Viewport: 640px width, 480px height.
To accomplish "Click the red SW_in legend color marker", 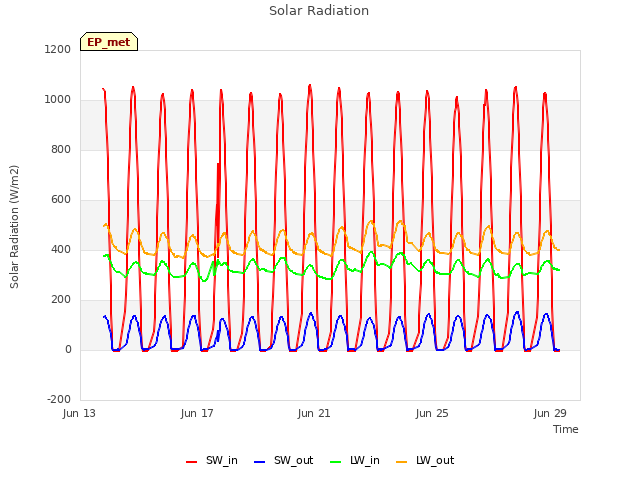I will [191, 462].
